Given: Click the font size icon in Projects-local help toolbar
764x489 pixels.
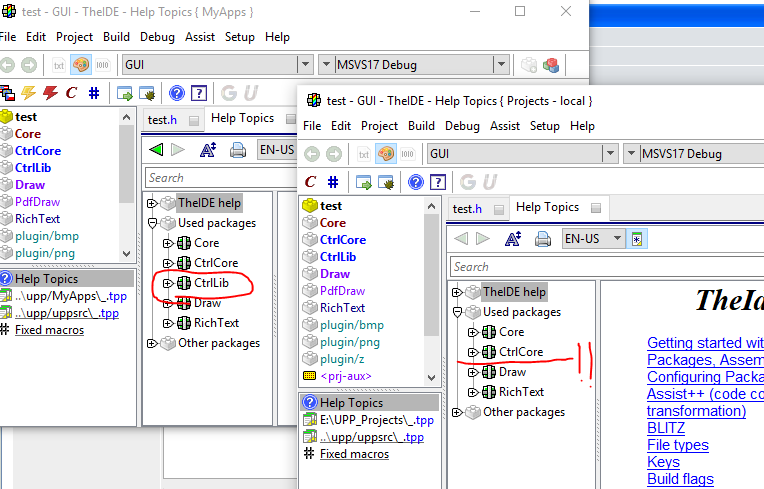Looking at the screenshot, I should pos(513,239).
